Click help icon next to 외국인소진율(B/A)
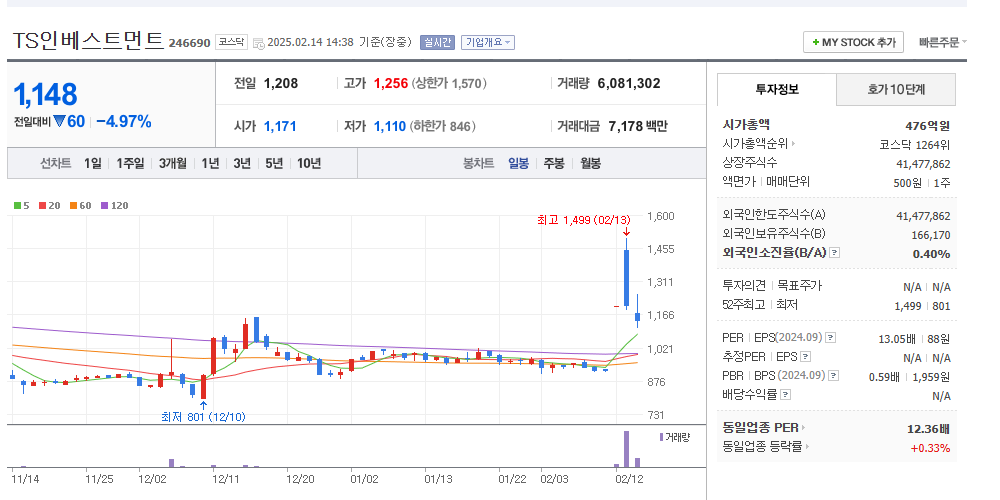Screen dimensions: 1000x500 coord(834,253)
